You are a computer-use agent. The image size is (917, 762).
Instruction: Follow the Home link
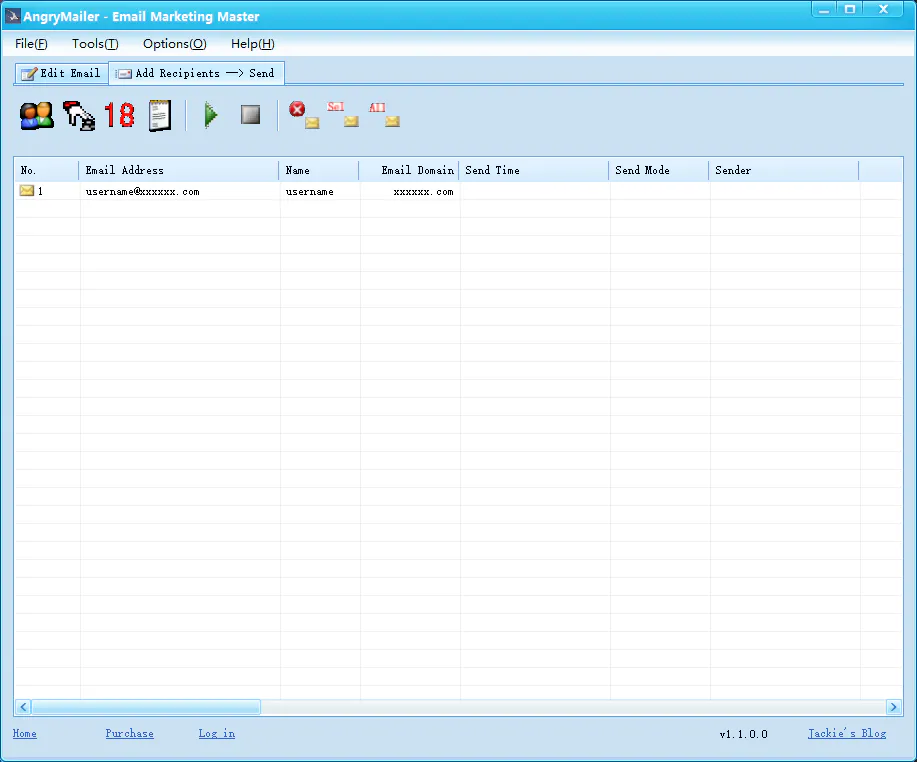coord(25,733)
